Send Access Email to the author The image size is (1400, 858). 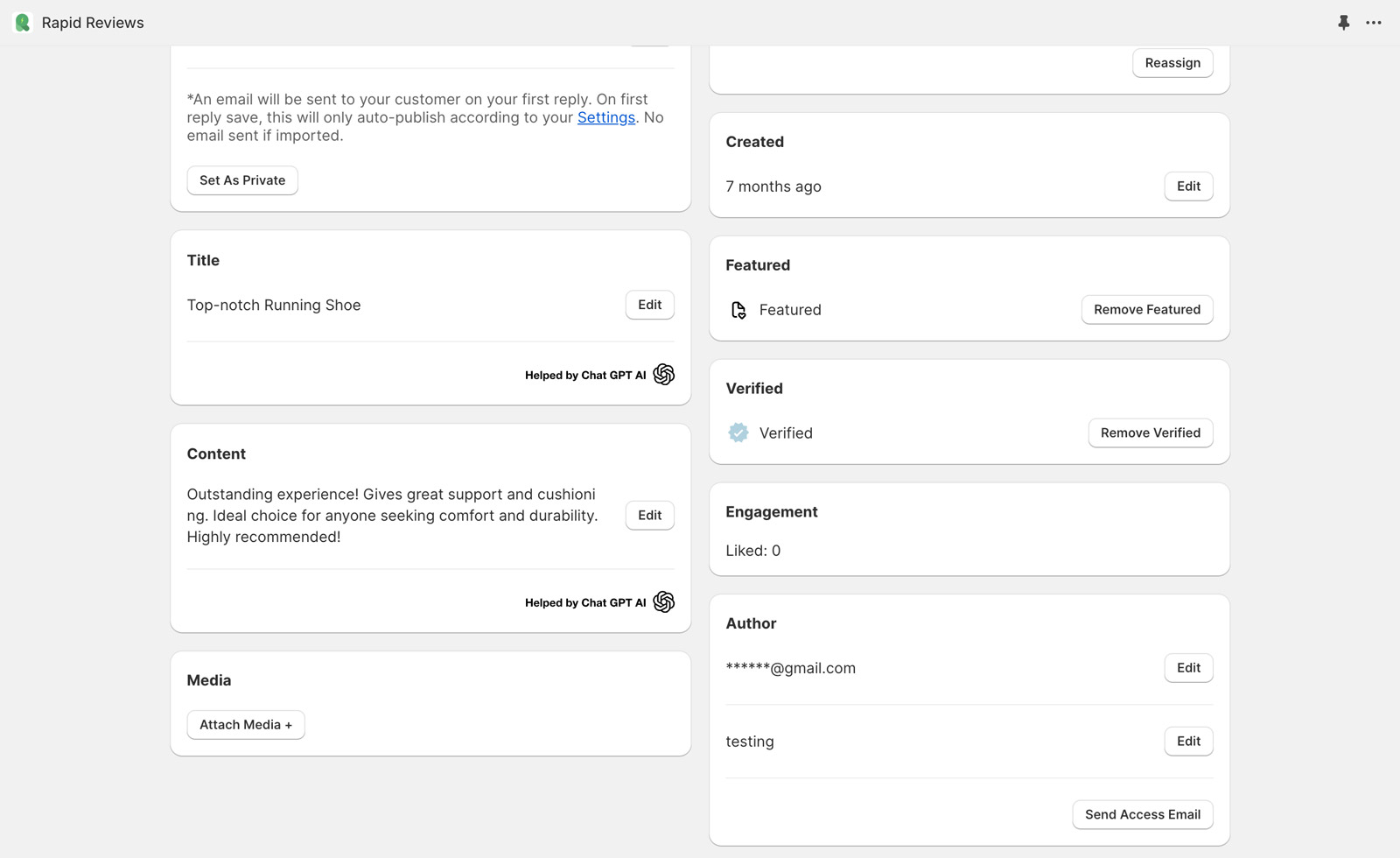tap(1142, 814)
